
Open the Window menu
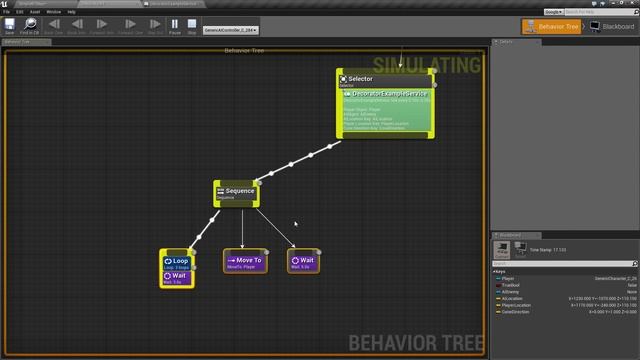coord(53,12)
